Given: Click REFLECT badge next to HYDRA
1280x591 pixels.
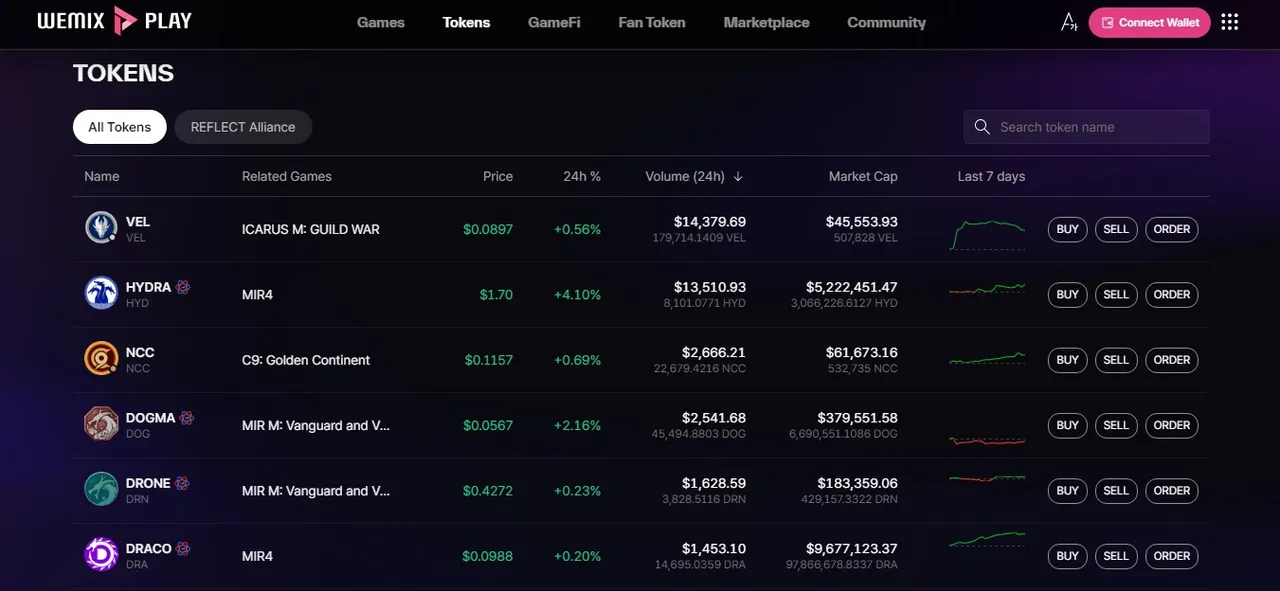Looking at the screenshot, I should [183, 287].
